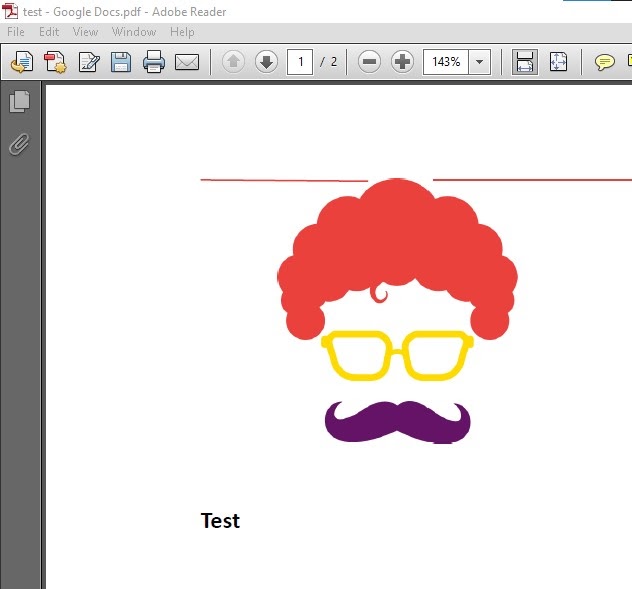Zoom out using the minus button
Viewport: 632px width, 589px height.
tap(369, 62)
